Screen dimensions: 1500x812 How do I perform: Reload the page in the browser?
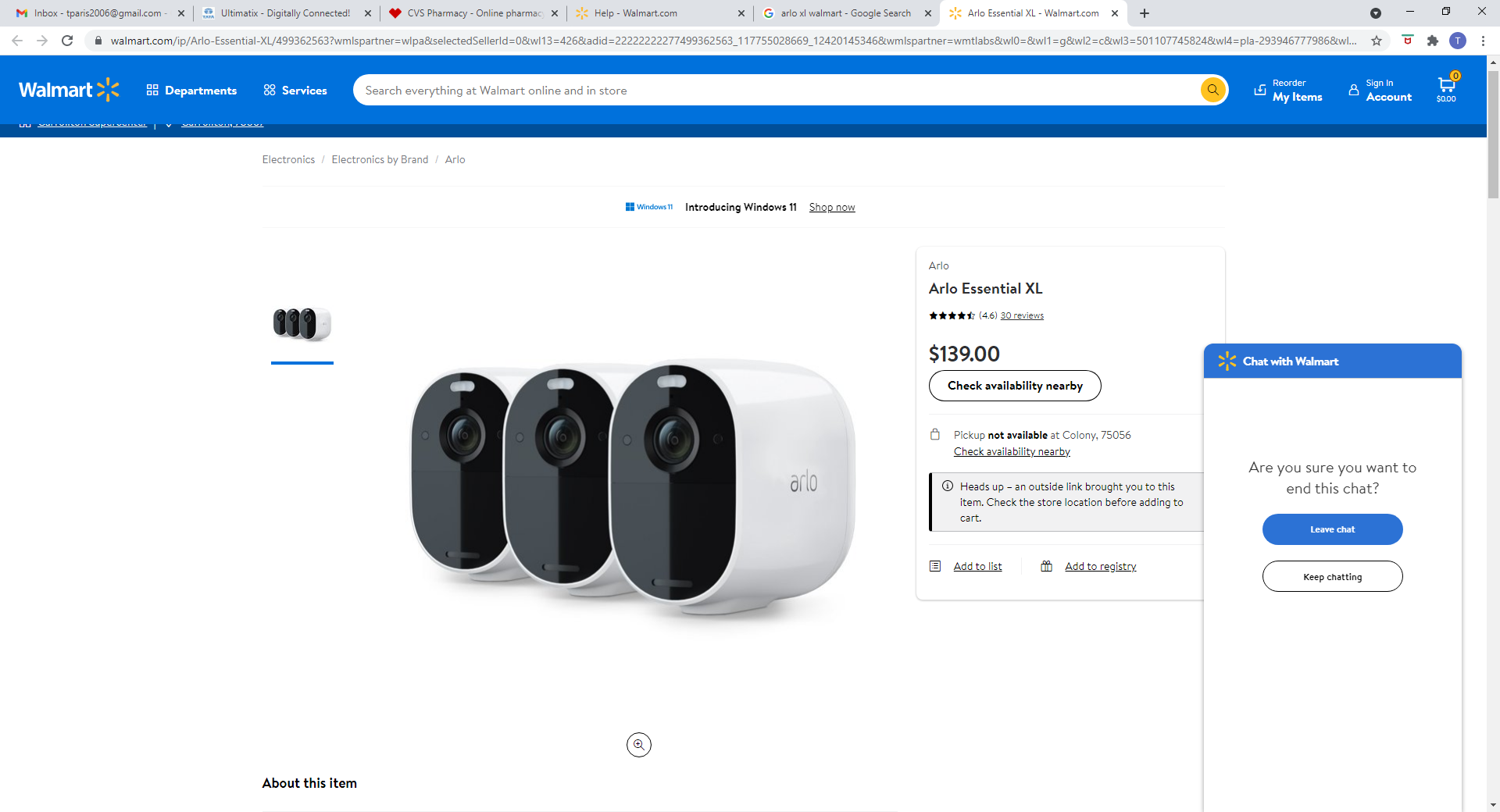[x=67, y=41]
